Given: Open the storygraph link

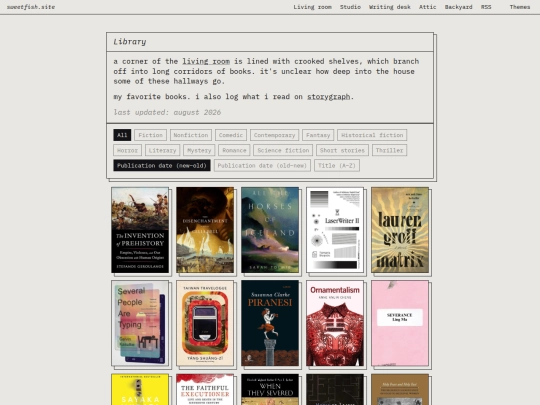Looking at the screenshot, I should click(328, 97).
